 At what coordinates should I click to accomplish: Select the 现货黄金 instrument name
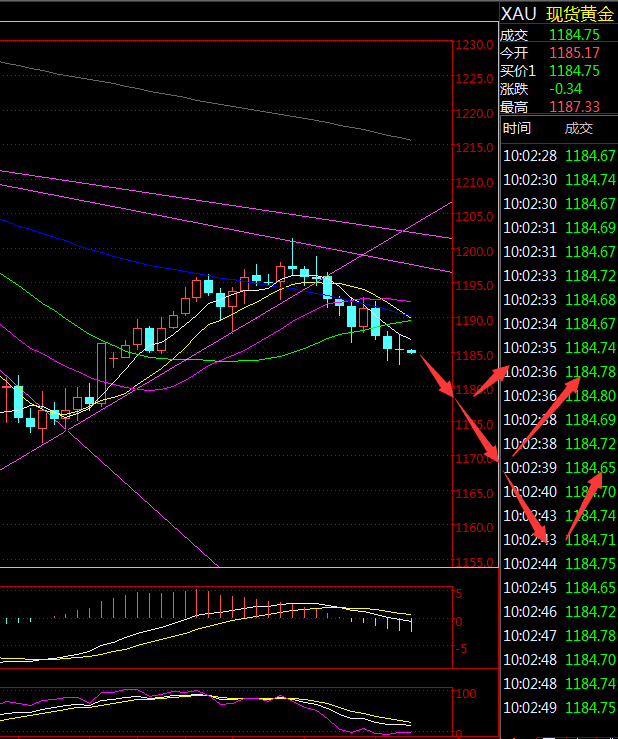coord(580,14)
